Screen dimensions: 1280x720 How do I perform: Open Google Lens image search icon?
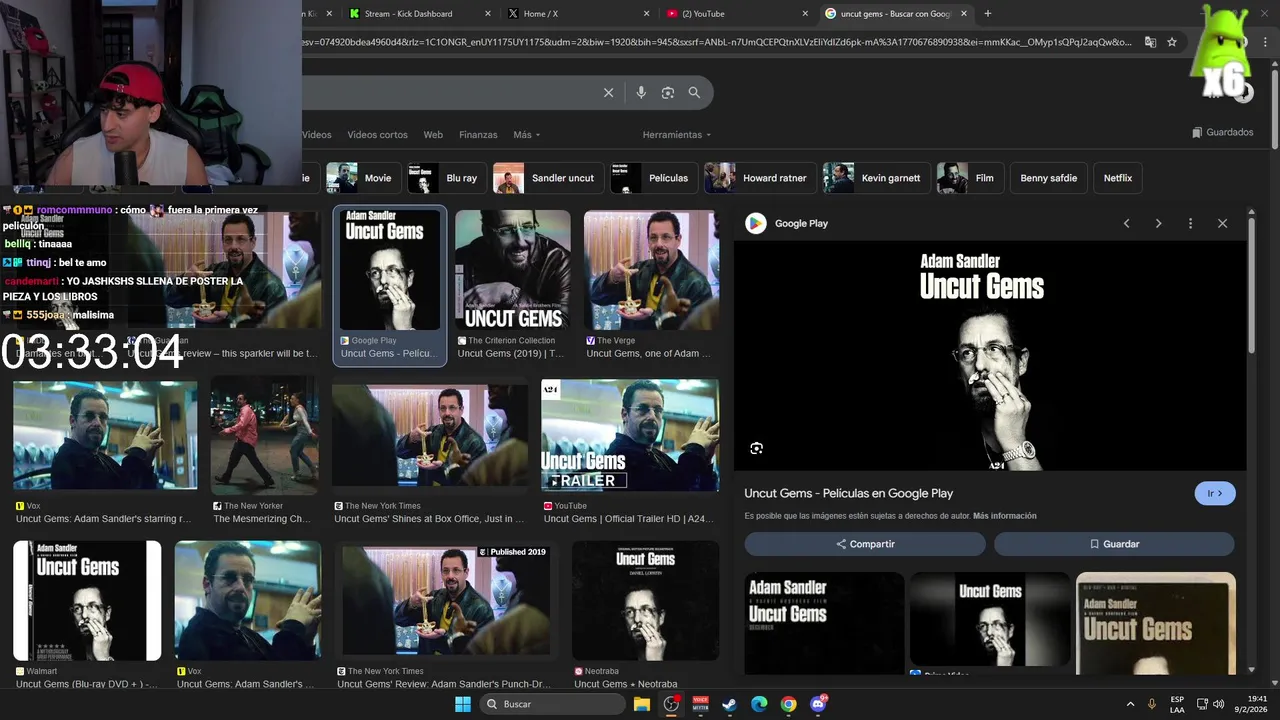668,93
